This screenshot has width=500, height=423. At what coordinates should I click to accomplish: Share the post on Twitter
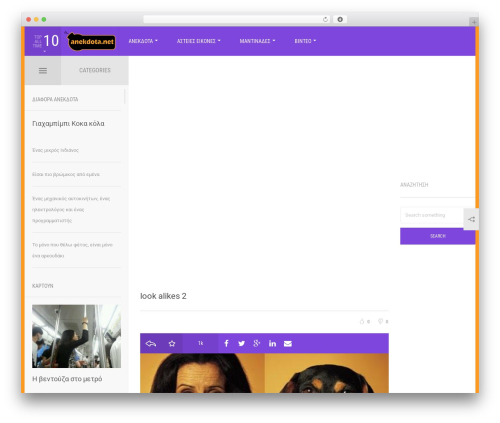pos(242,344)
